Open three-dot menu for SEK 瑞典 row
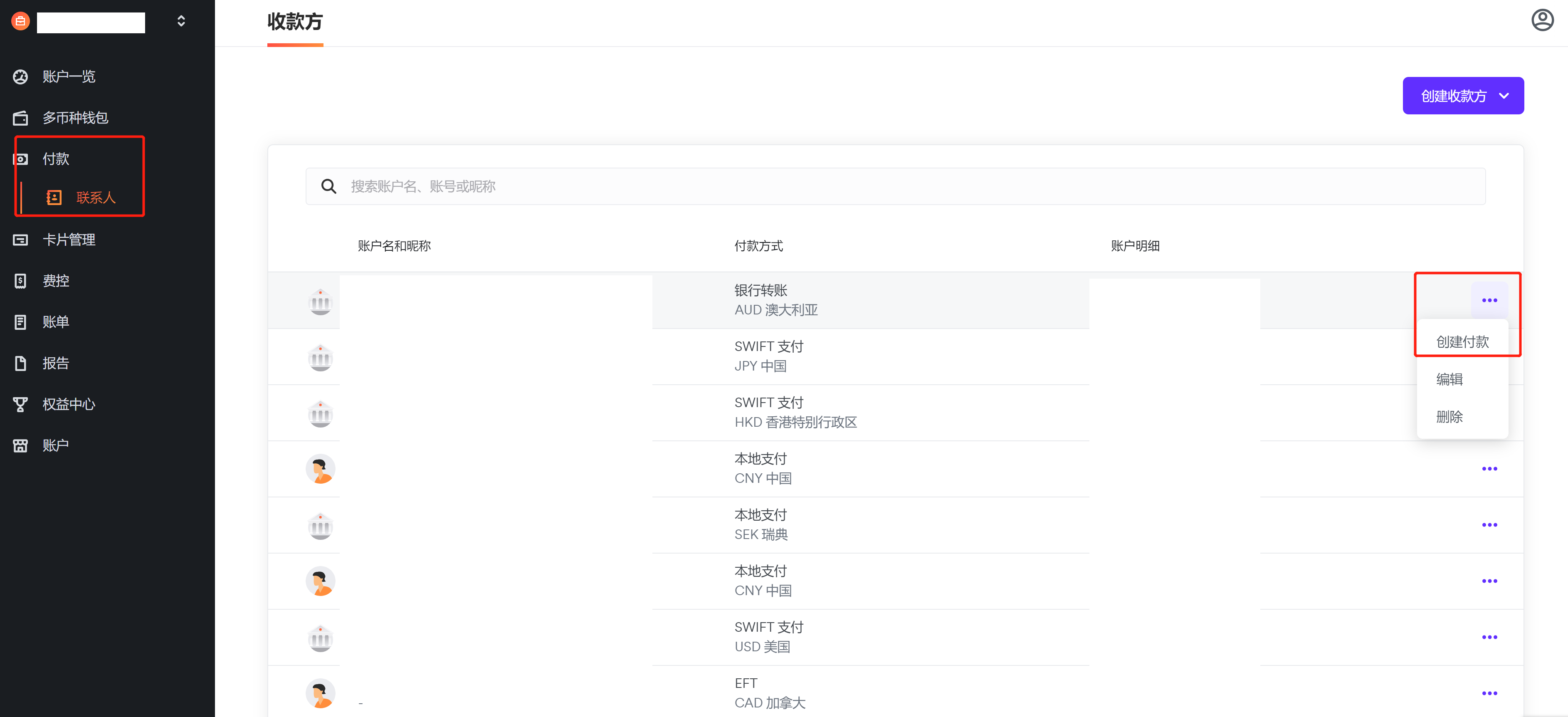Image resolution: width=1568 pixels, height=717 pixels. tap(1489, 525)
